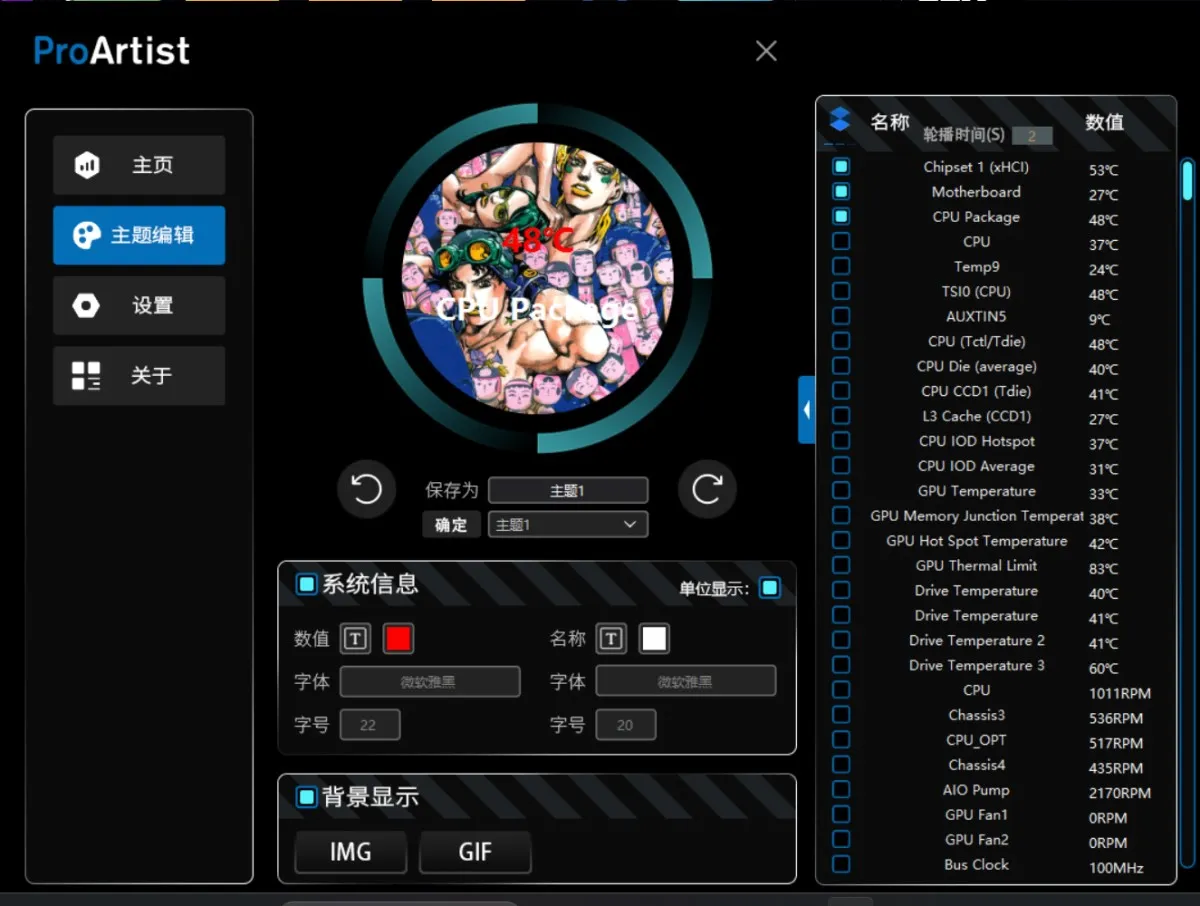Screen dimensions: 1200x906
Task: Click the GIF background button
Action: click(x=475, y=852)
